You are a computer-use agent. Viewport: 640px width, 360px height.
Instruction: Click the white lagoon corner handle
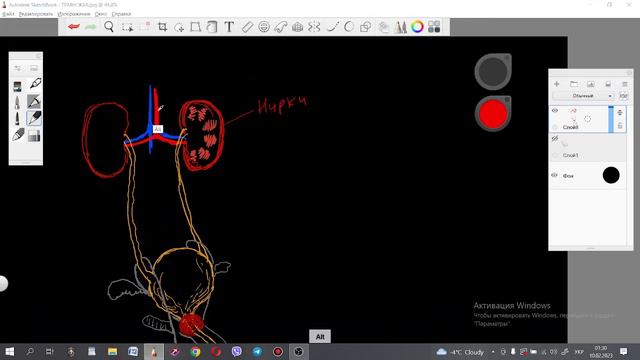(x=2, y=283)
